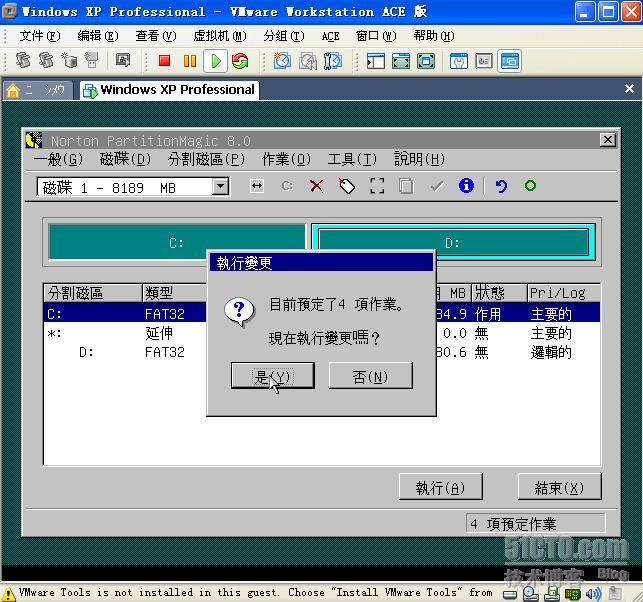Click the Home tab icon
643x602 pixels.
[x=13, y=90]
